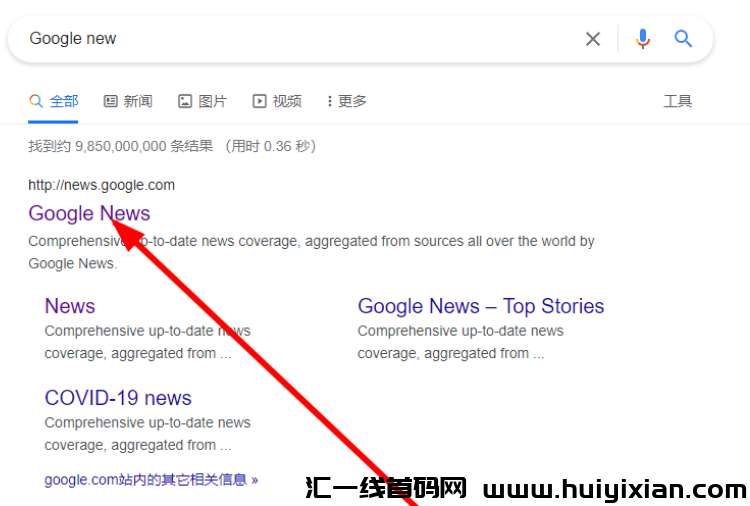750x506 pixels.
Task: Start voice search with the microphone icon
Action: [x=643, y=39]
